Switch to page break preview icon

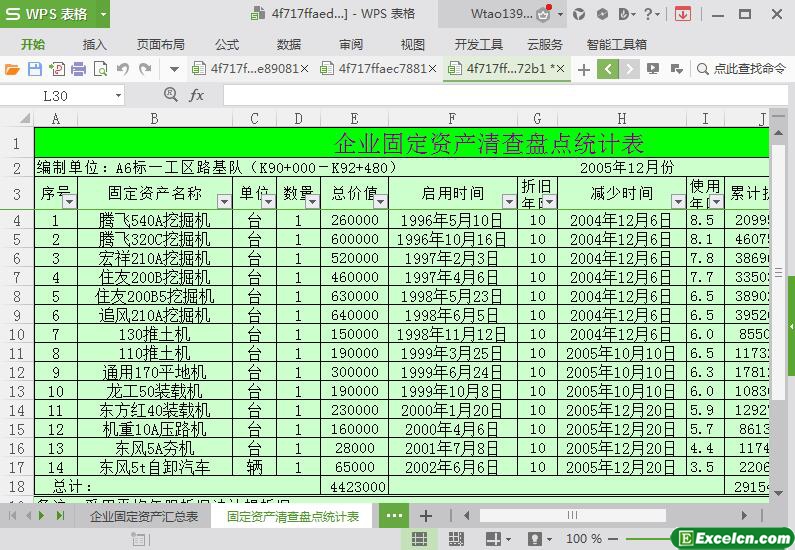(456, 539)
